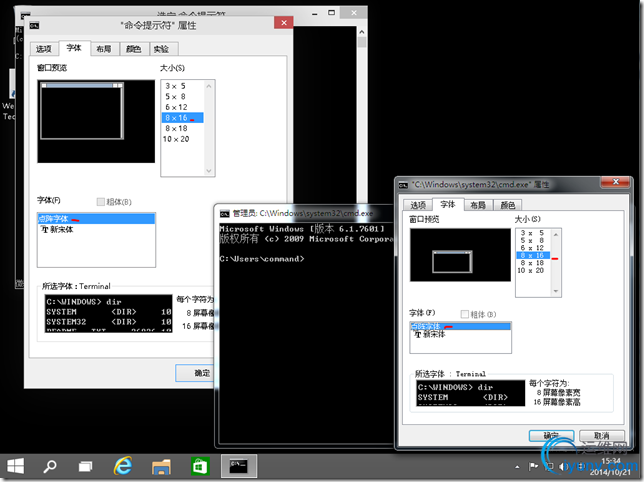The height and width of the screenshot is (482, 644).
Task: Open 选项 tab in right dialog
Action: pyautogui.click(x=418, y=205)
